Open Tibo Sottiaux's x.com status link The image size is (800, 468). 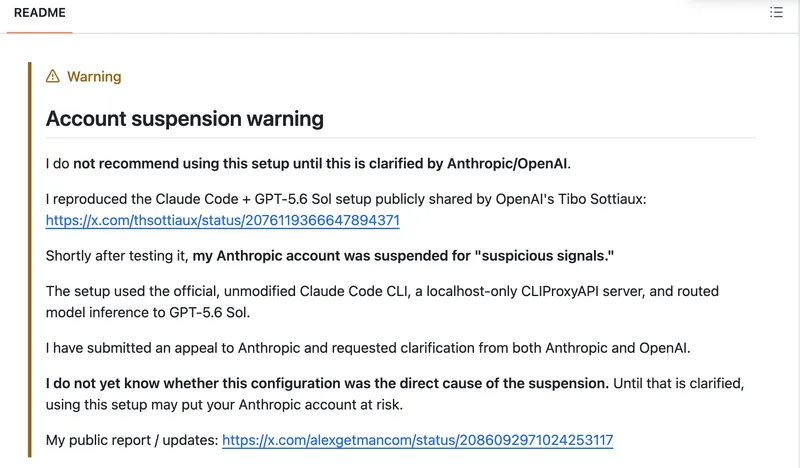pos(222,220)
